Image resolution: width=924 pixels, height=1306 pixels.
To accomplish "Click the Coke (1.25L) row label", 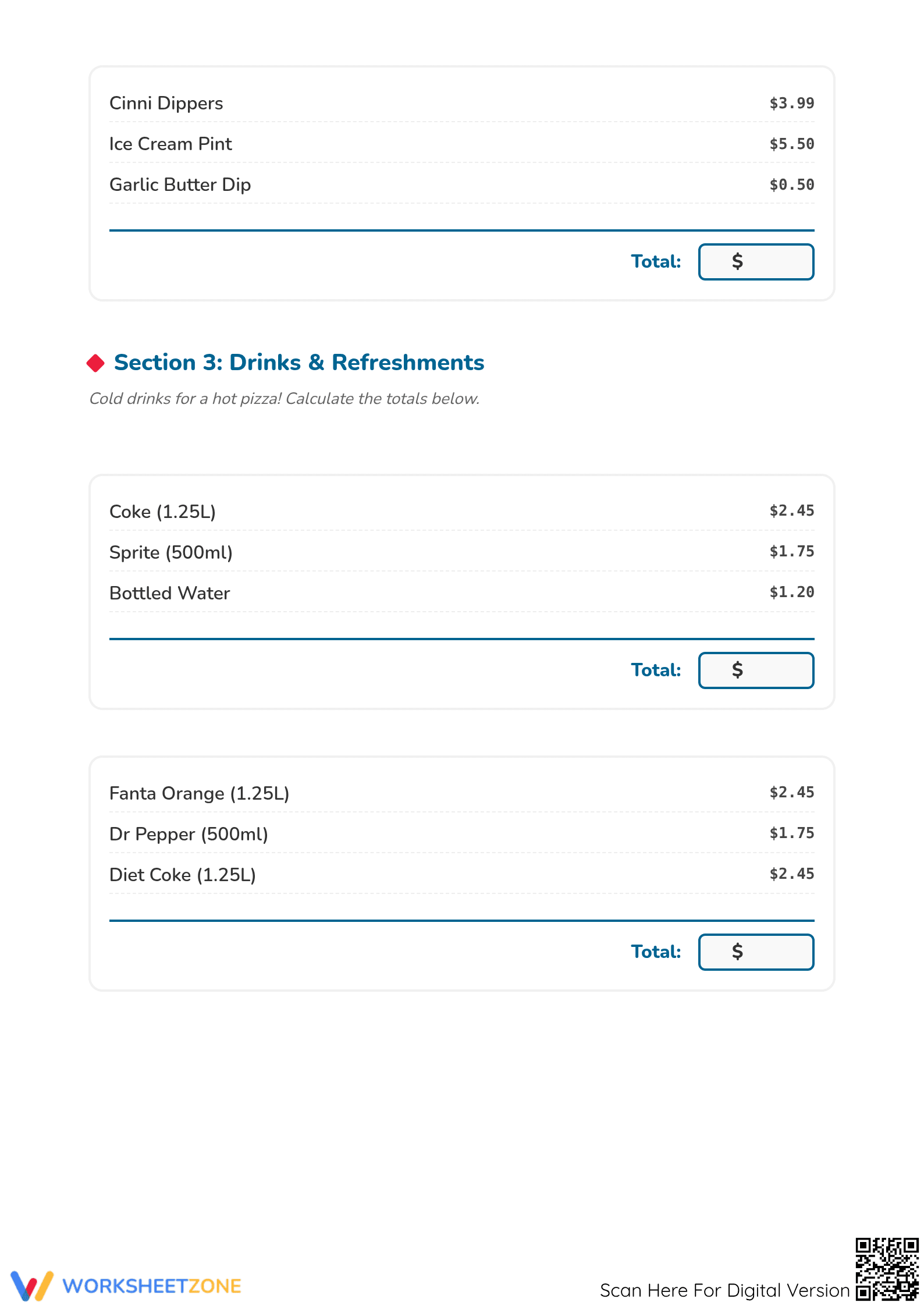I will point(163,512).
